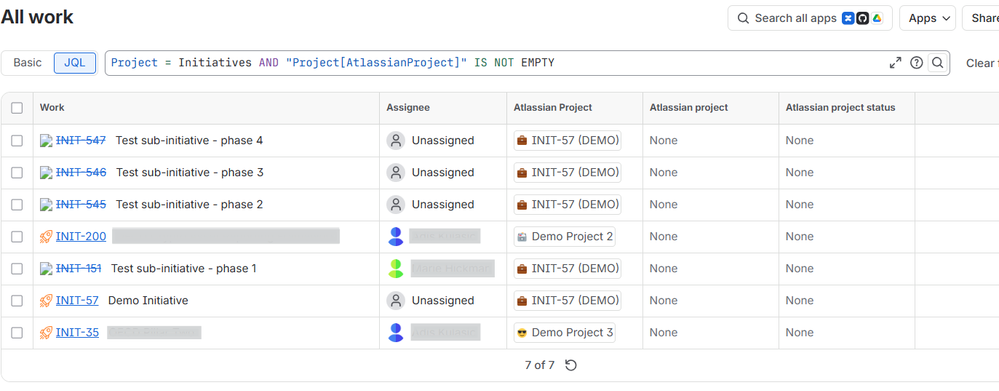Click the Search all apps box
The height and width of the screenshot is (391, 999).
coord(810,18)
